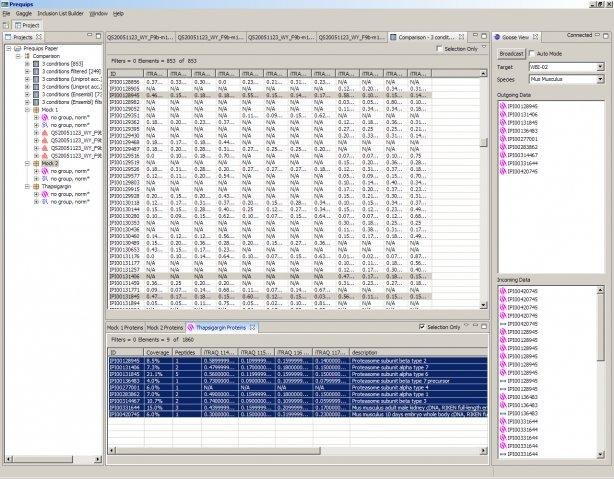Image resolution: width=614 pixels, height=479 pixels.
Task: Close the Thapsigargin Proteins tab
Action: point(253,327)
